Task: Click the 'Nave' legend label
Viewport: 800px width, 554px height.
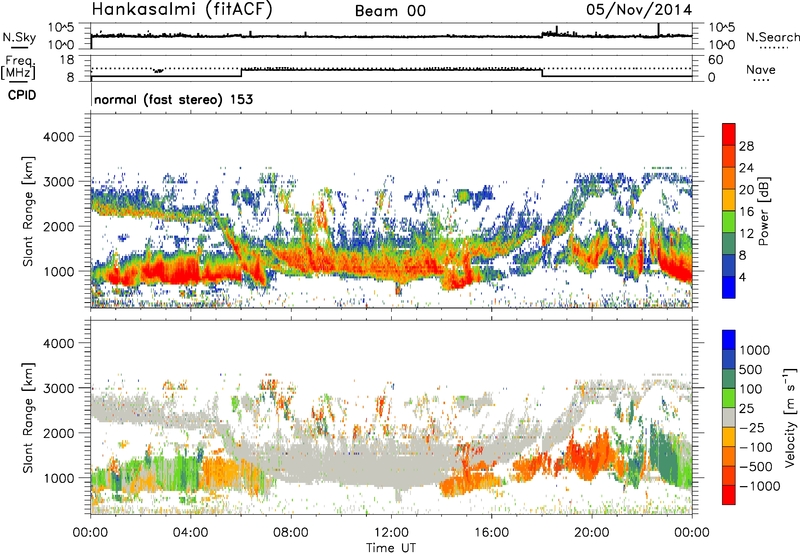Action: point(761,69)
